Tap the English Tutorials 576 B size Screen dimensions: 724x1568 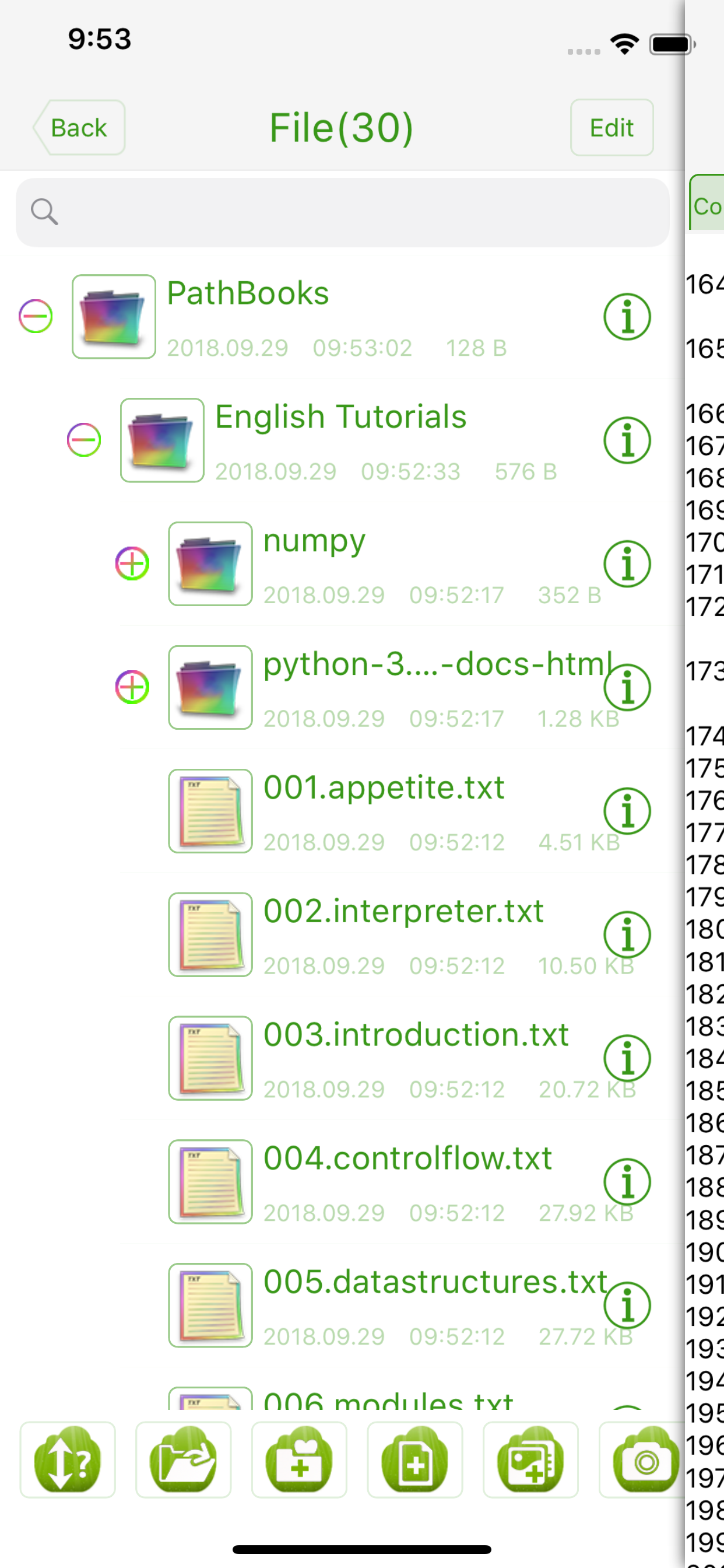[526, 472]
